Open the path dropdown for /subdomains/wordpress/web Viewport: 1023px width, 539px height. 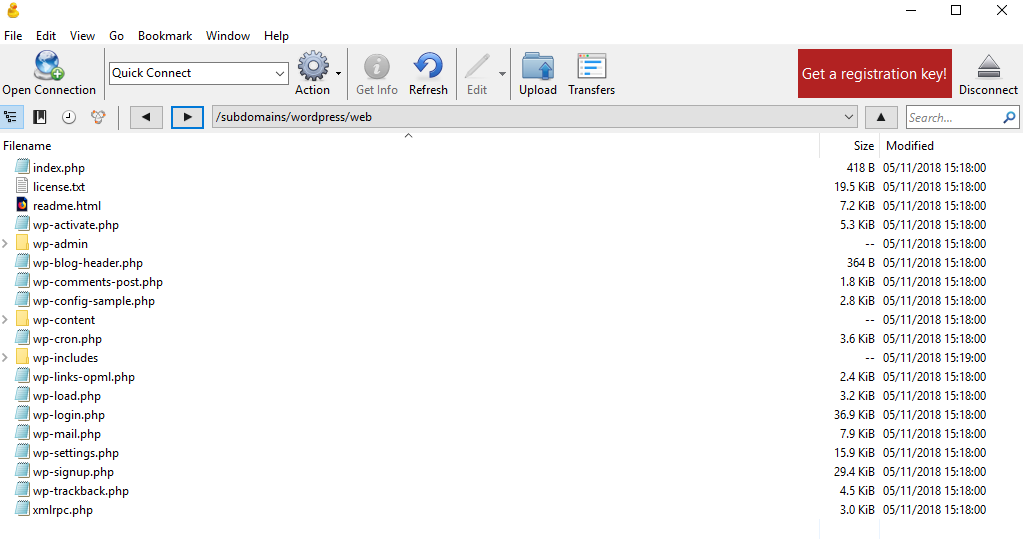tap(848, 117)
